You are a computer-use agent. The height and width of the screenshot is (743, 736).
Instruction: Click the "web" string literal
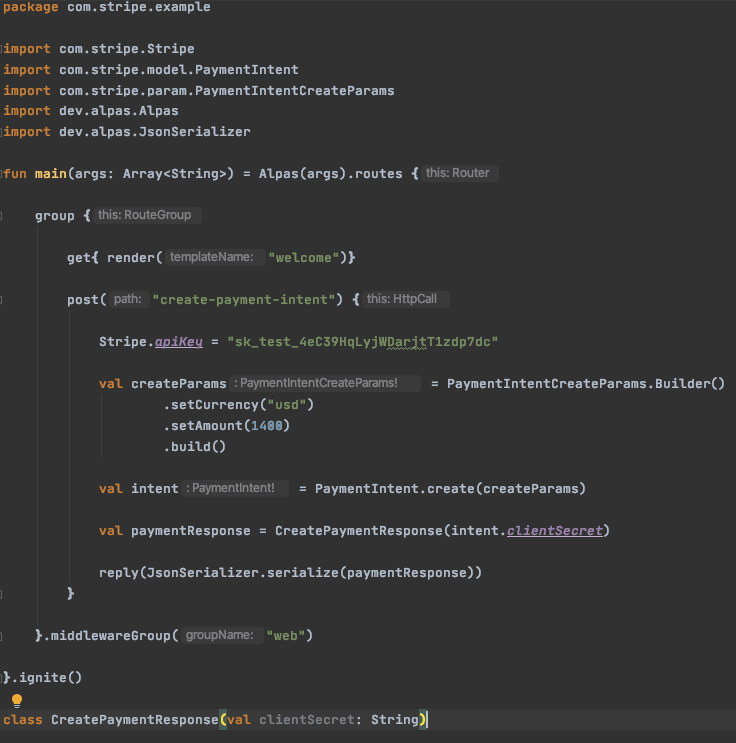pos(285,635)
